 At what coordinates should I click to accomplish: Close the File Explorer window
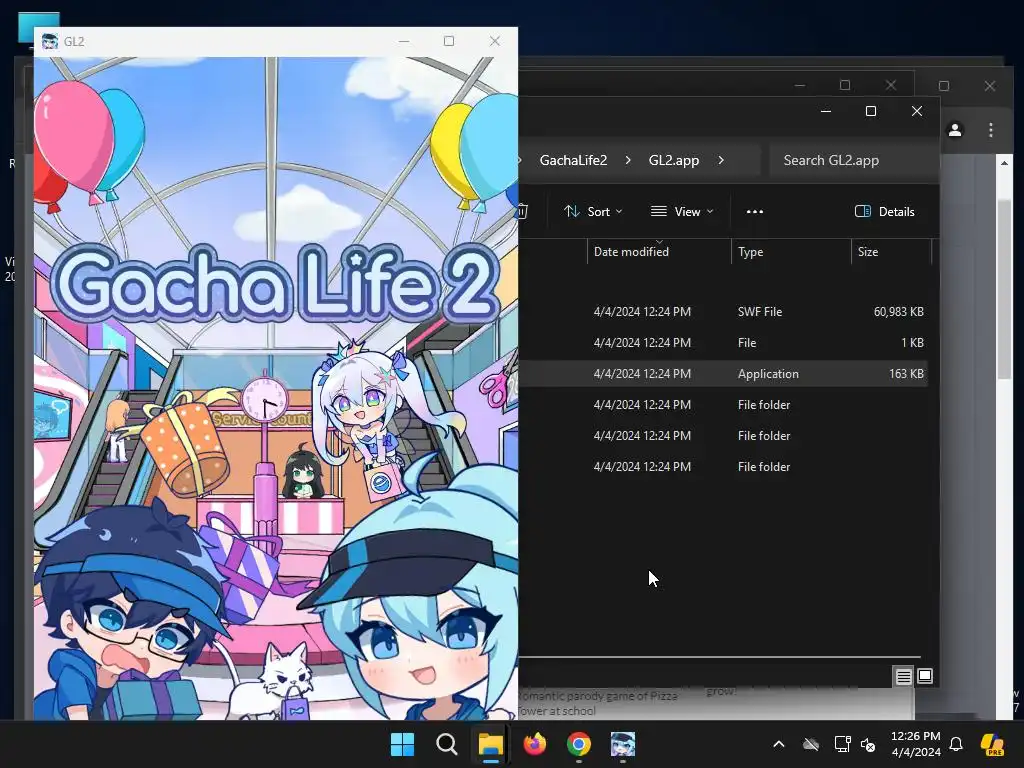coord(917,111)
